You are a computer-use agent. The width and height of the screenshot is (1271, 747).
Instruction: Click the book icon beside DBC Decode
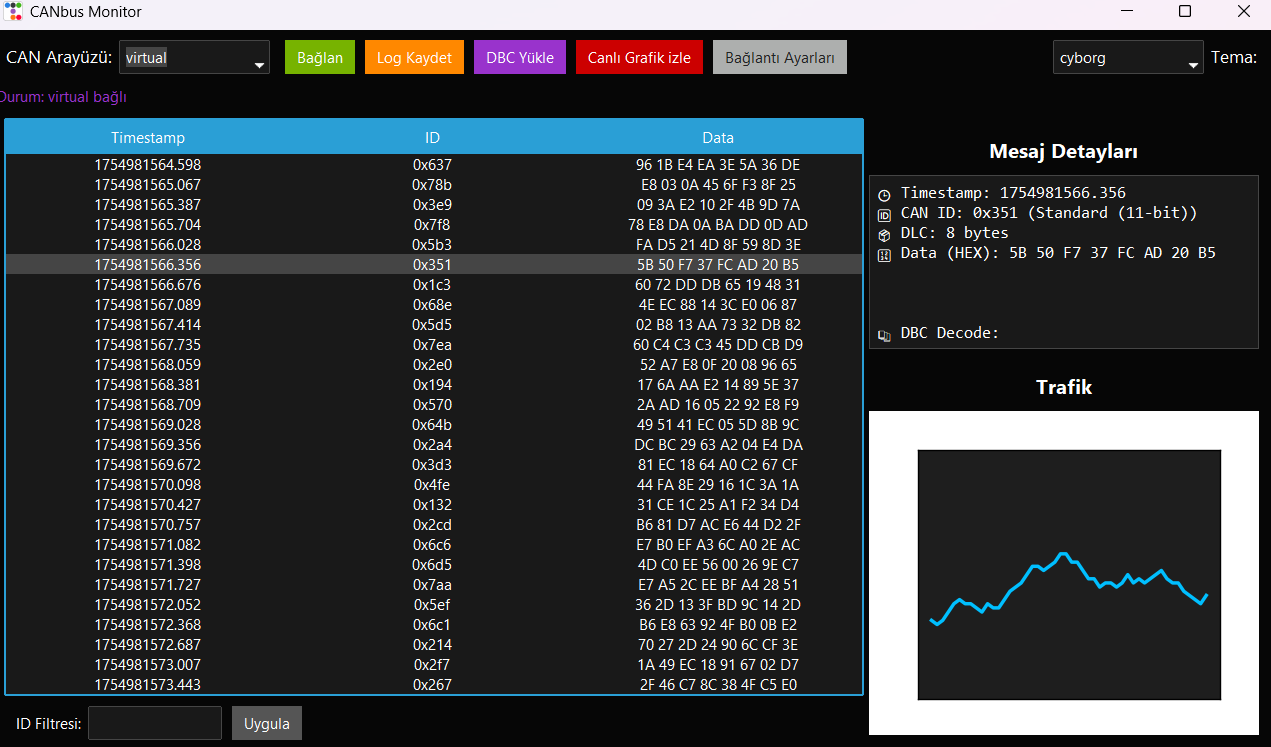pyautogui.click(x=883, y=334)
